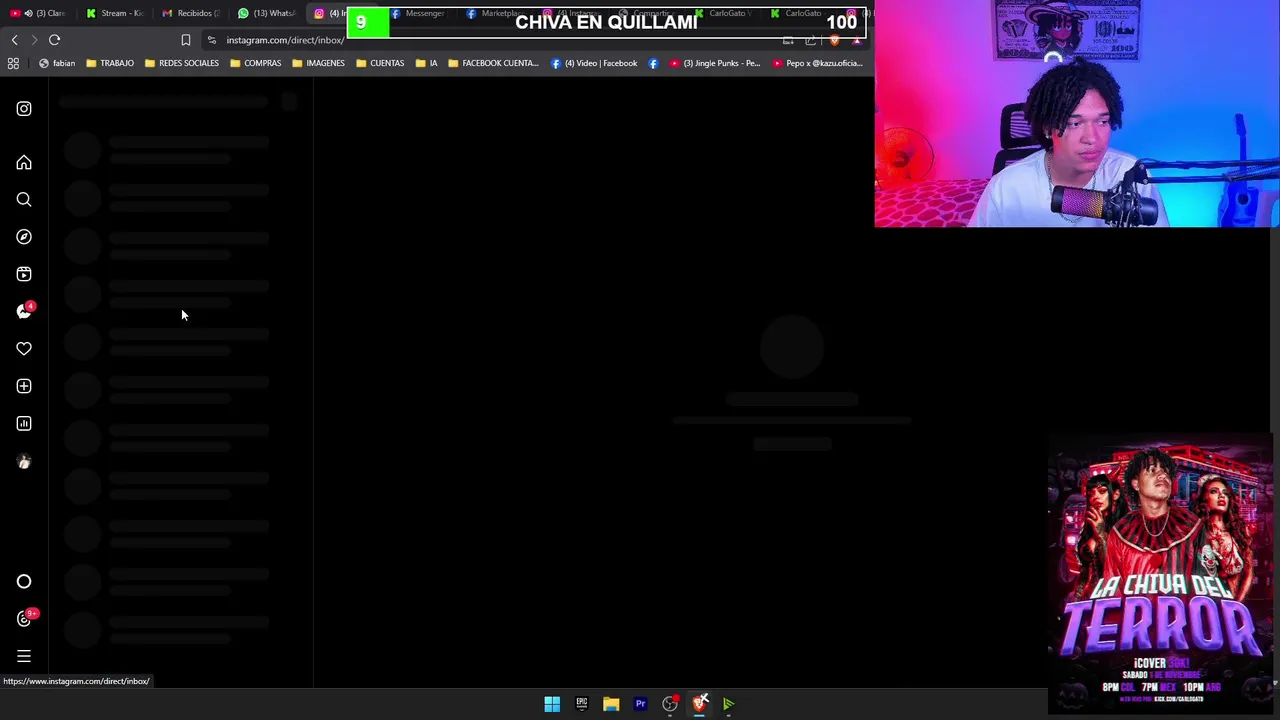Click the Create plus icon
The width and height of the screenshot is (1280, 720).
[x=24, y=386]
